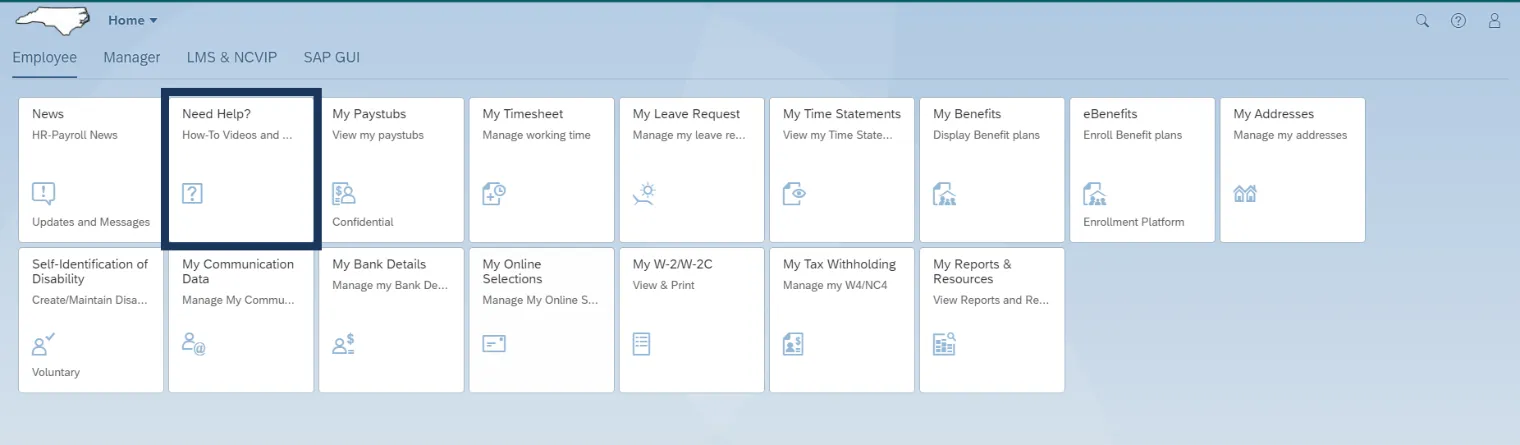This screenshot has height=445, width=1520.
Task: Open the SAP GUI tab
Action: tap(332, 58)
